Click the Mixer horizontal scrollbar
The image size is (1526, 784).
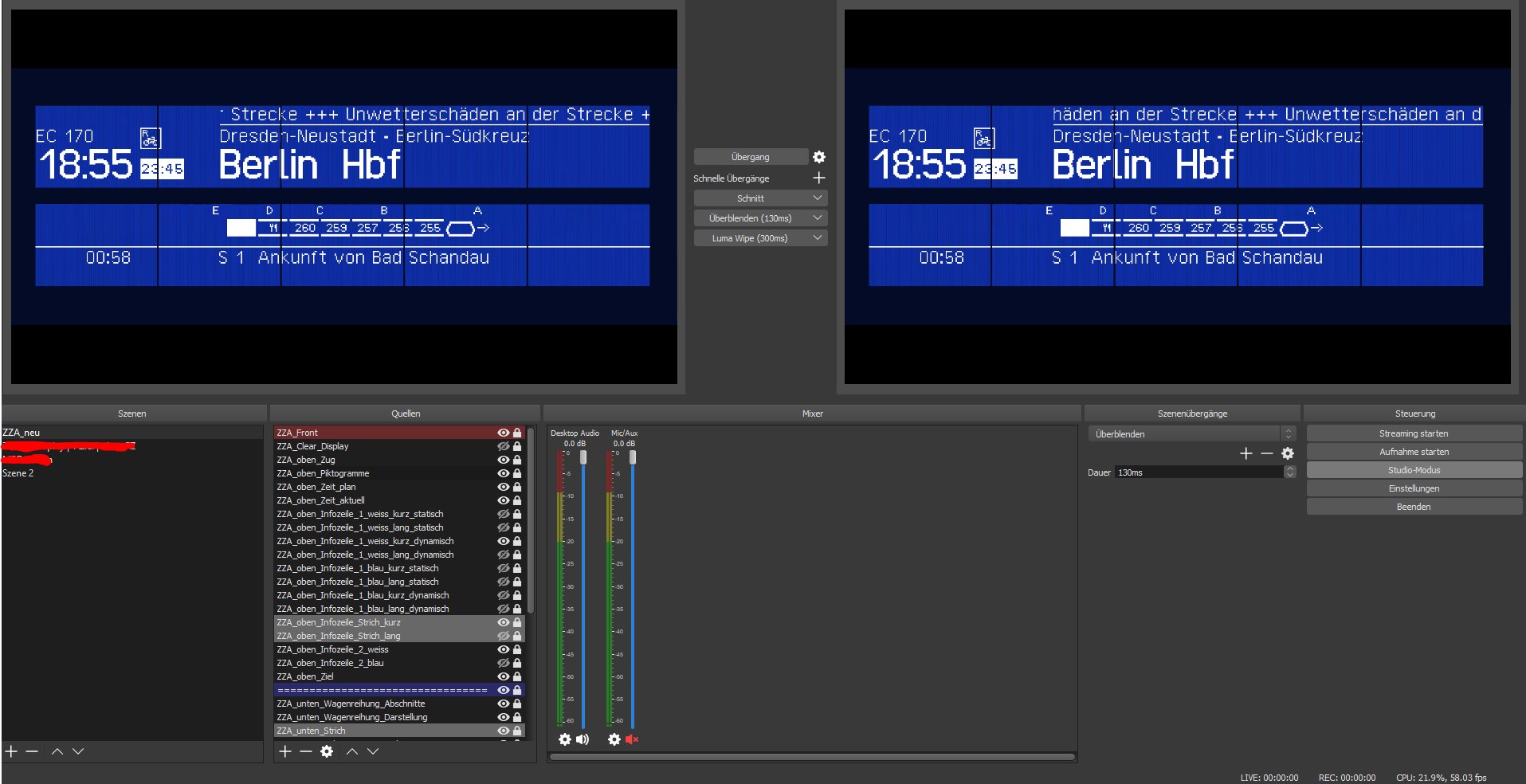[812, 757]
